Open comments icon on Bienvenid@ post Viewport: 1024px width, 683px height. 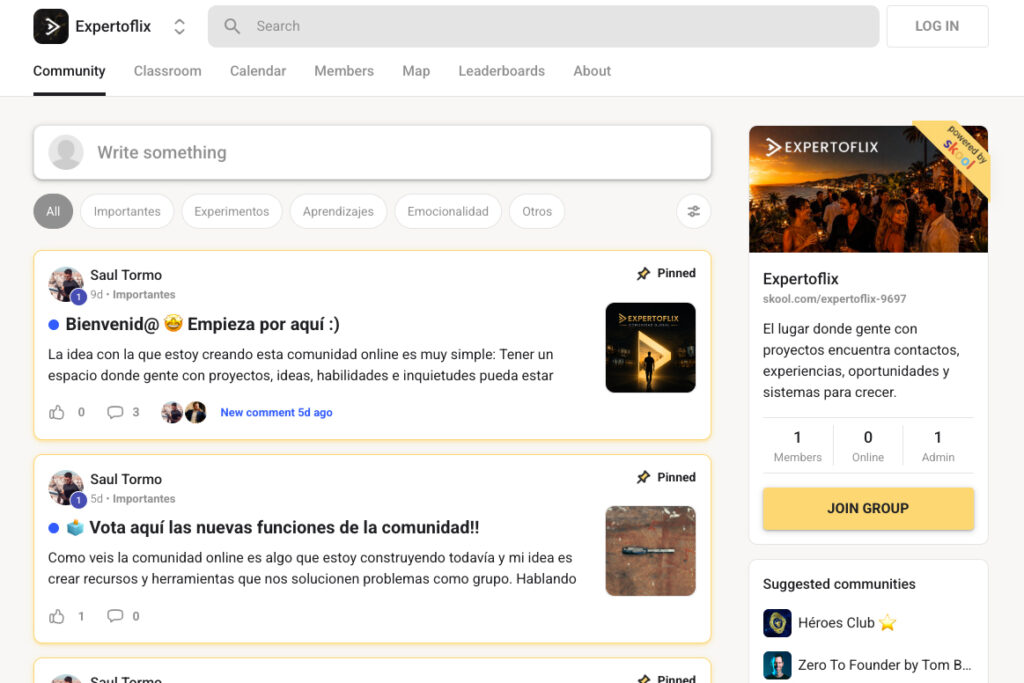115,413
